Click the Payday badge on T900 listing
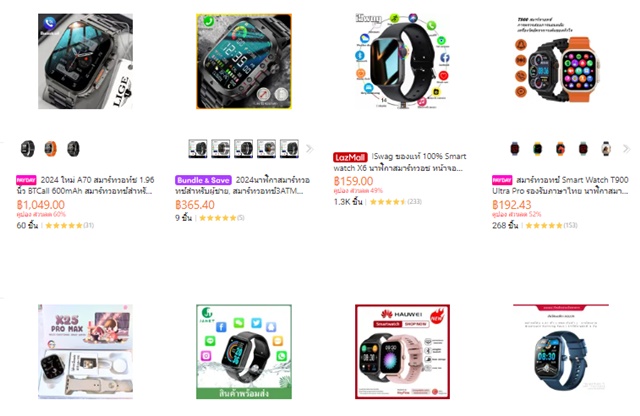The height and width of the screenshot is (416, 640). (502, 180)
